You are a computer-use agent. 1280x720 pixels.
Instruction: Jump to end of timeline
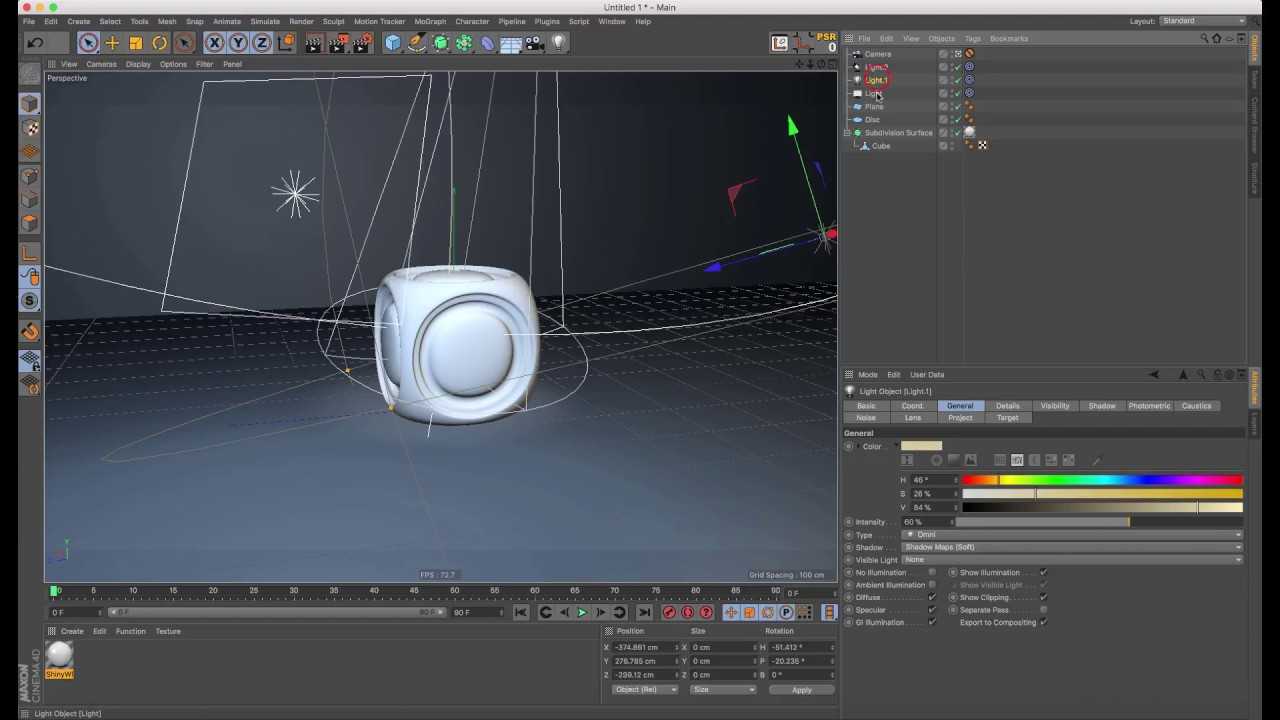[x=644, y=612]
